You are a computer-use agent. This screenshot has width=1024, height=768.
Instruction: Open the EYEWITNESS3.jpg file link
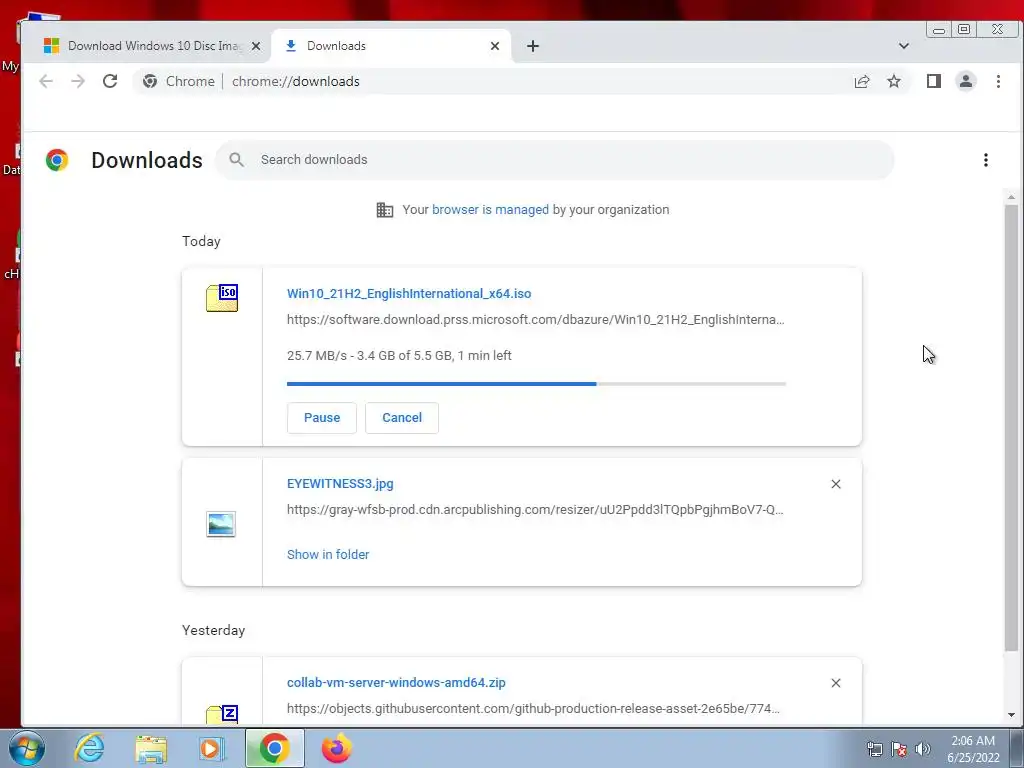pyautogui.click(x=340, y=484)
